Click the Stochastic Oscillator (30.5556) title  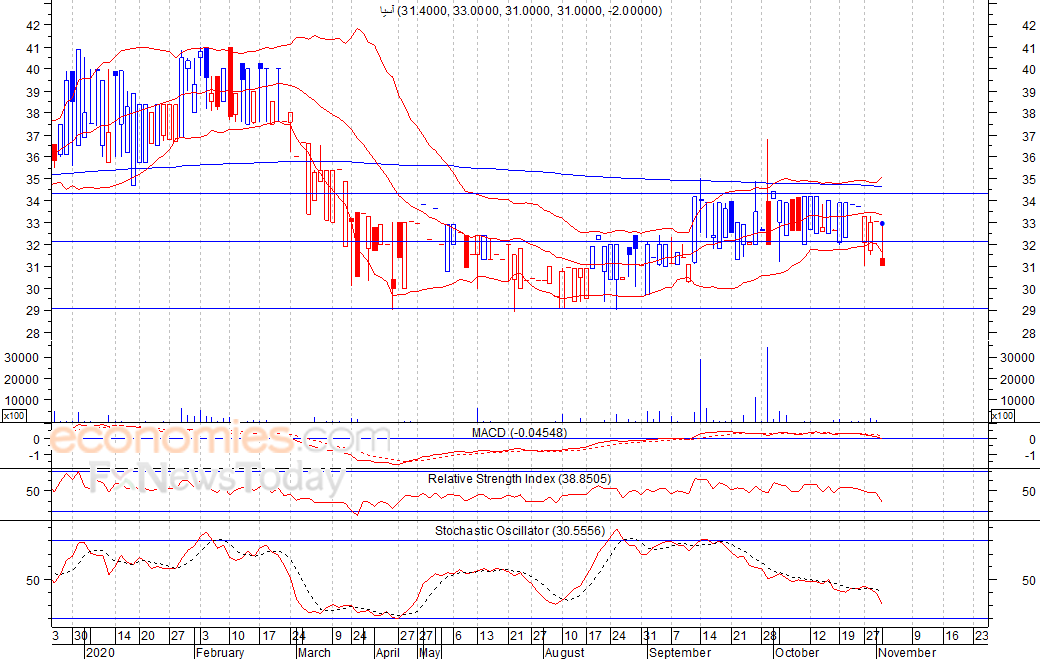click(x=520, y=530)
